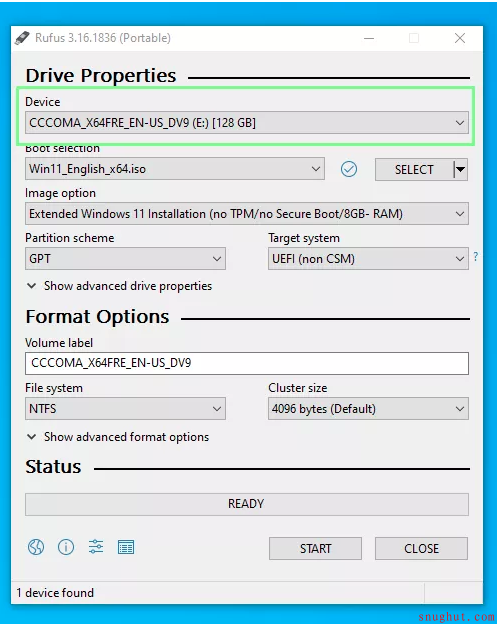The image size is (497, 624).
Task: Click the '1 device found' status text
Action: [55, 593]
